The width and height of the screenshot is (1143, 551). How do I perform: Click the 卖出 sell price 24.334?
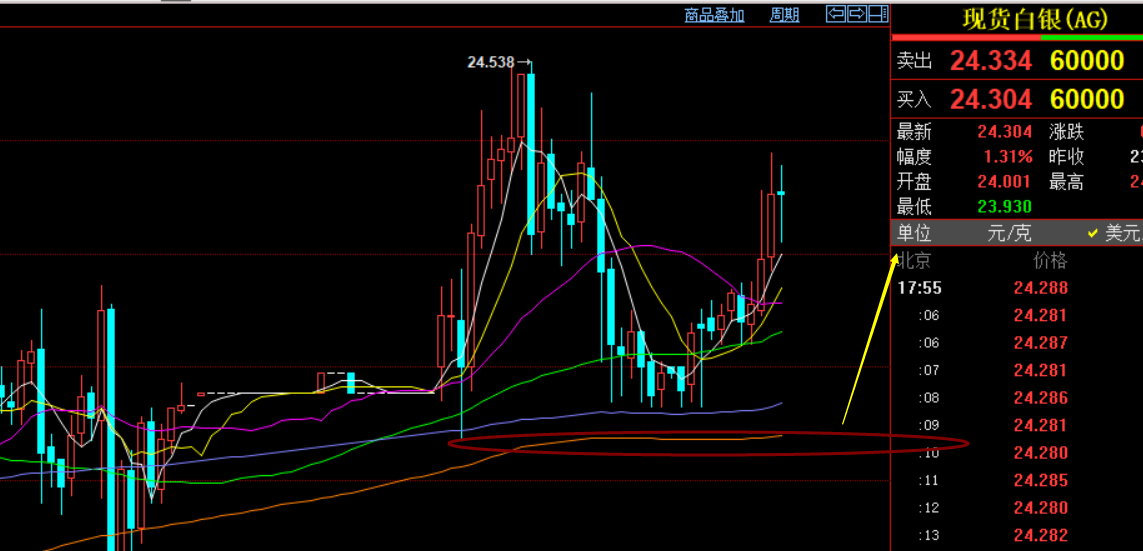coord(990,61)
